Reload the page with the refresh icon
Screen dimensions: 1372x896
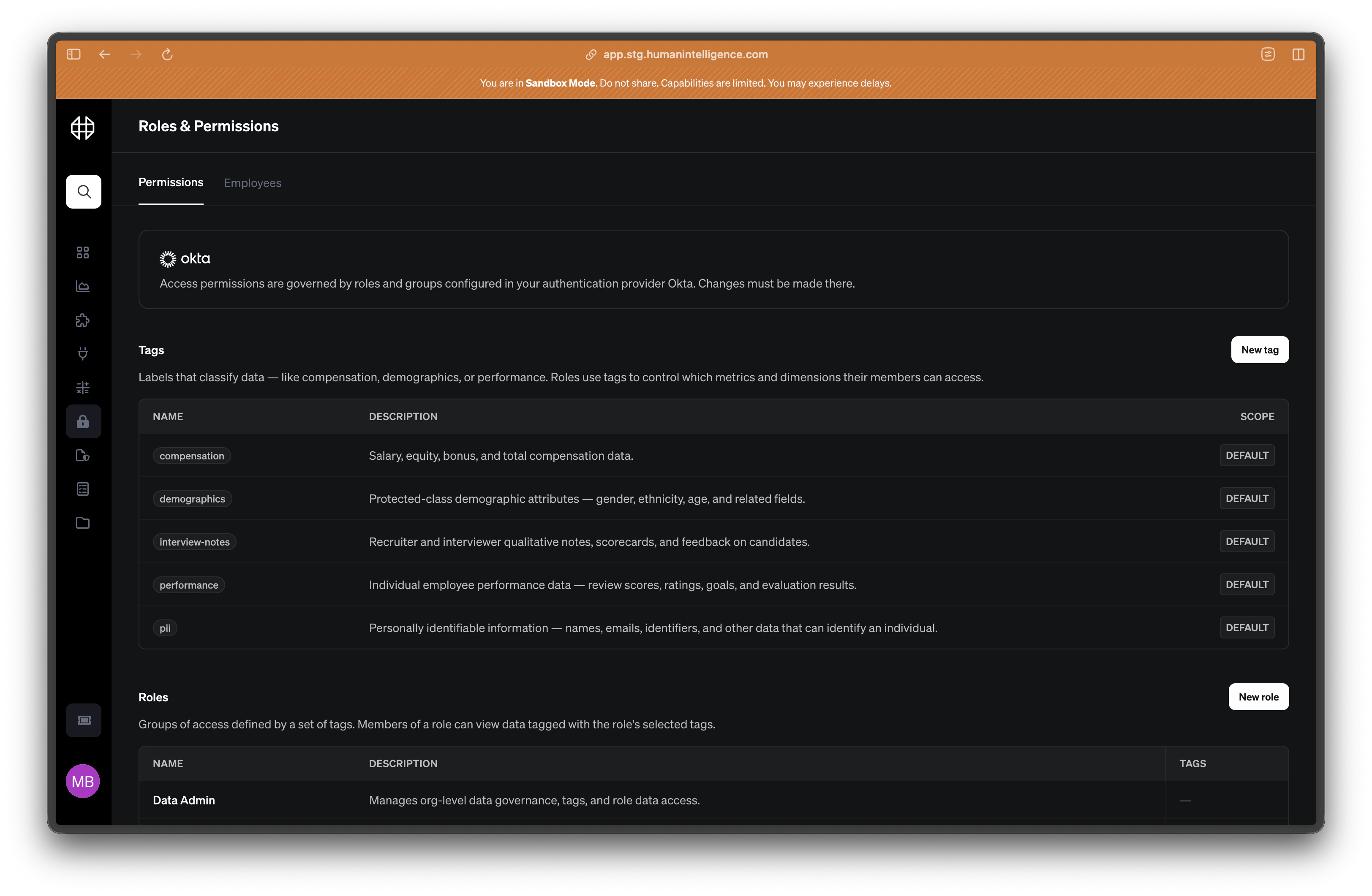(x=167, y=54)
